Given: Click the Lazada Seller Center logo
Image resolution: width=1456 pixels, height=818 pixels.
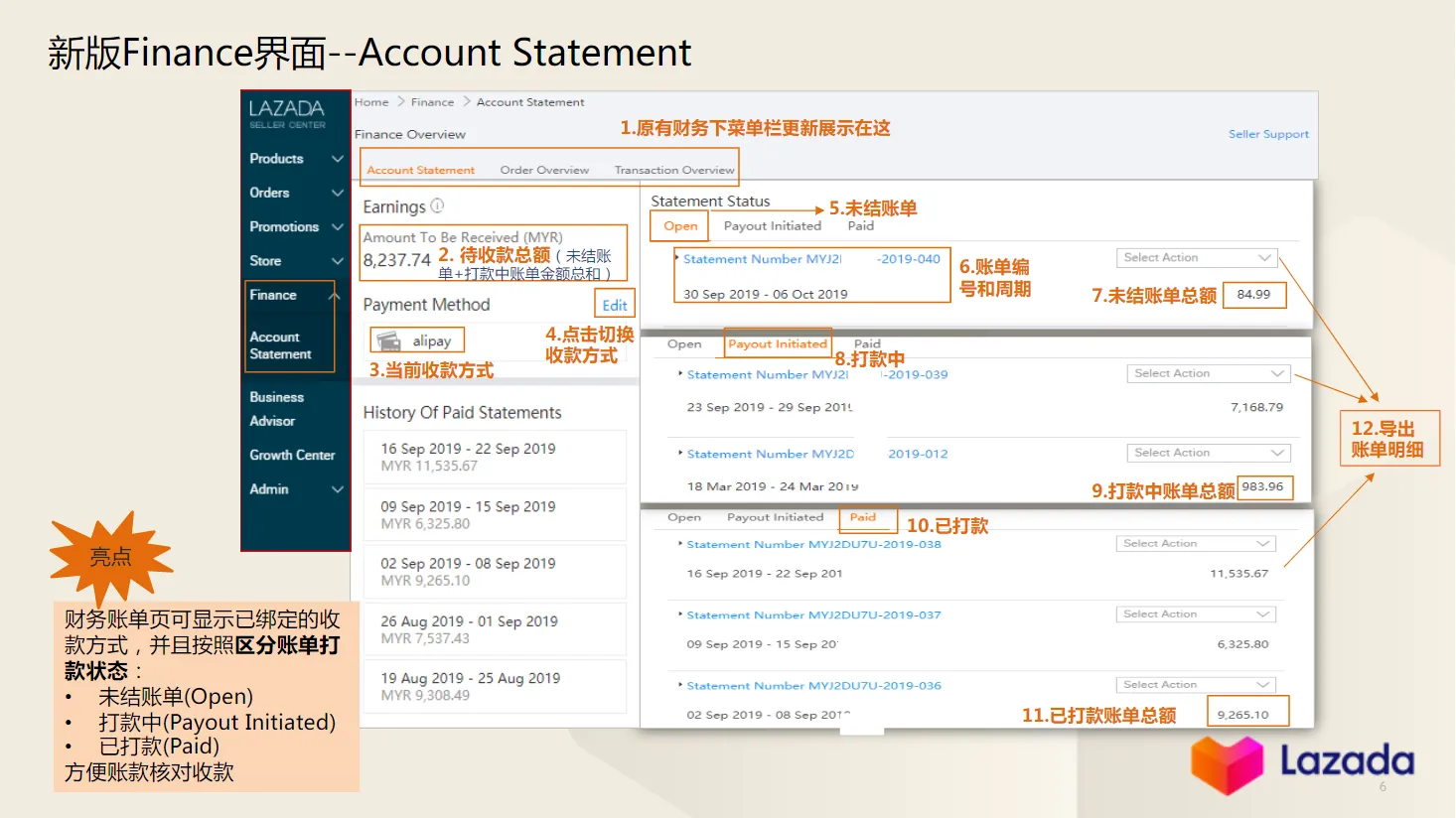Looking at the screenshot, I should [287, 113].
